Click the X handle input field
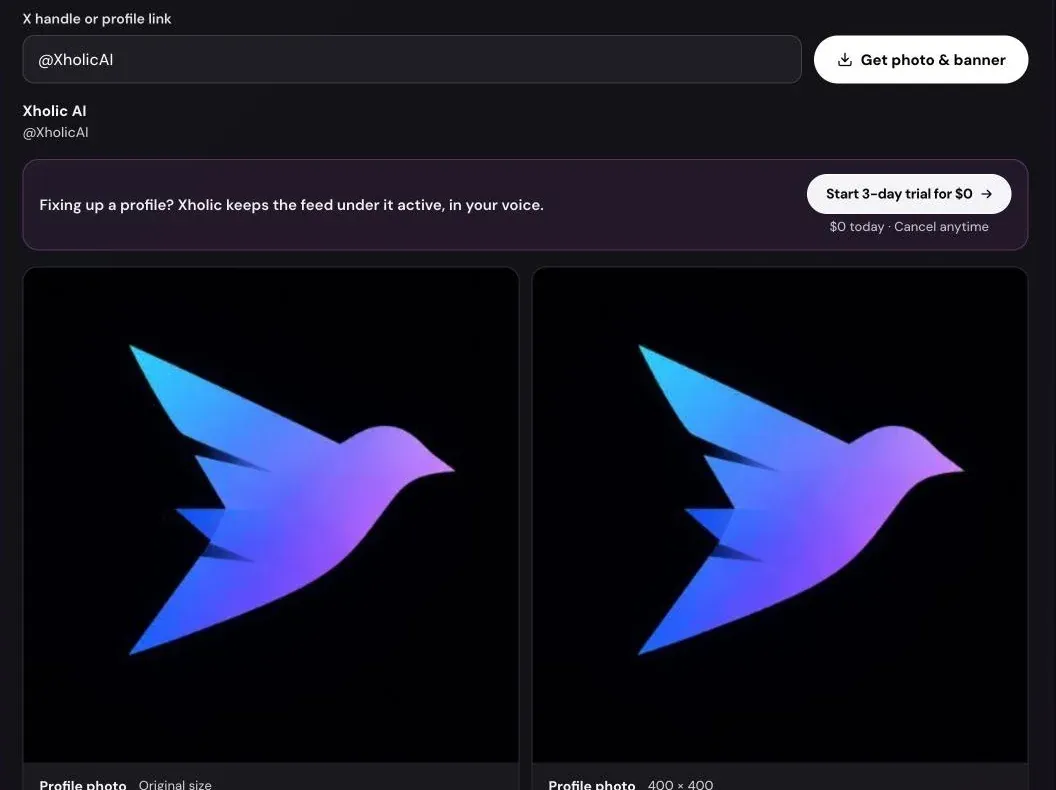This screenshot has width=1056, height=790. [x=411, y=59]
